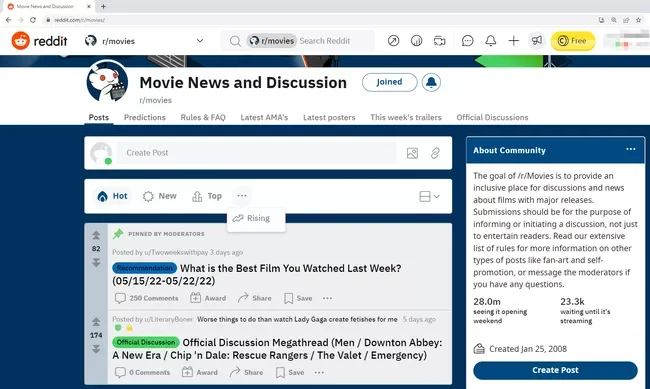Sort posts by Hot
This screenshot has height=389, width=650.
[112, 196]
